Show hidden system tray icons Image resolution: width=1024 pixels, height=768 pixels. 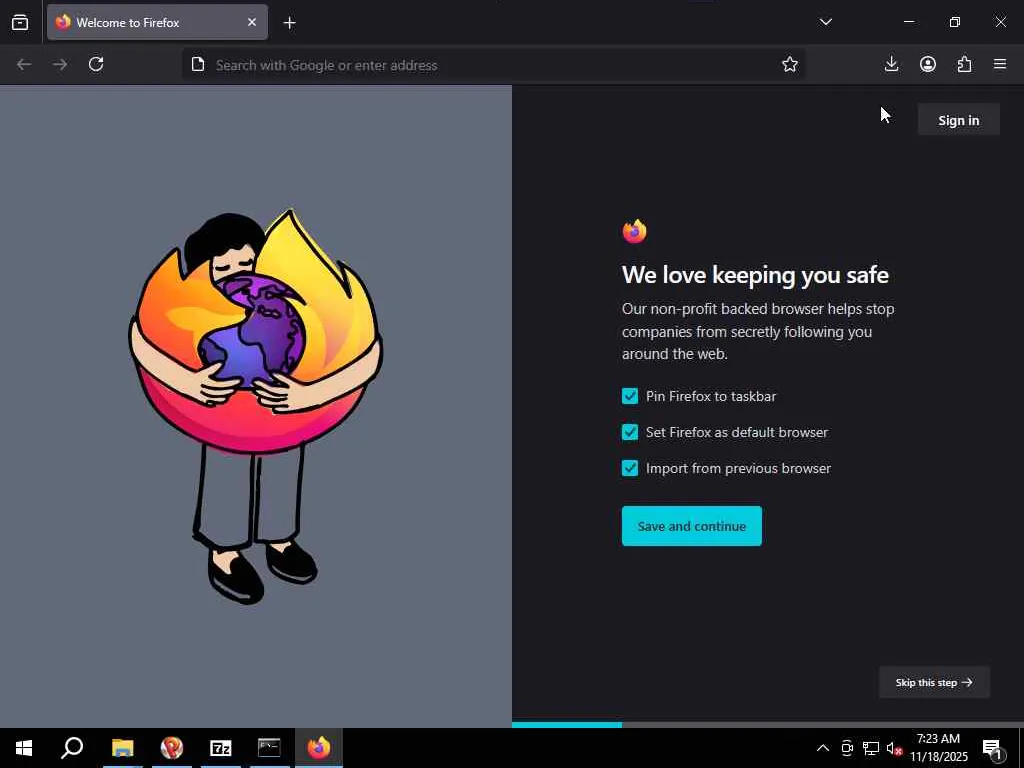pyautogui.click(x=823, y=748)
